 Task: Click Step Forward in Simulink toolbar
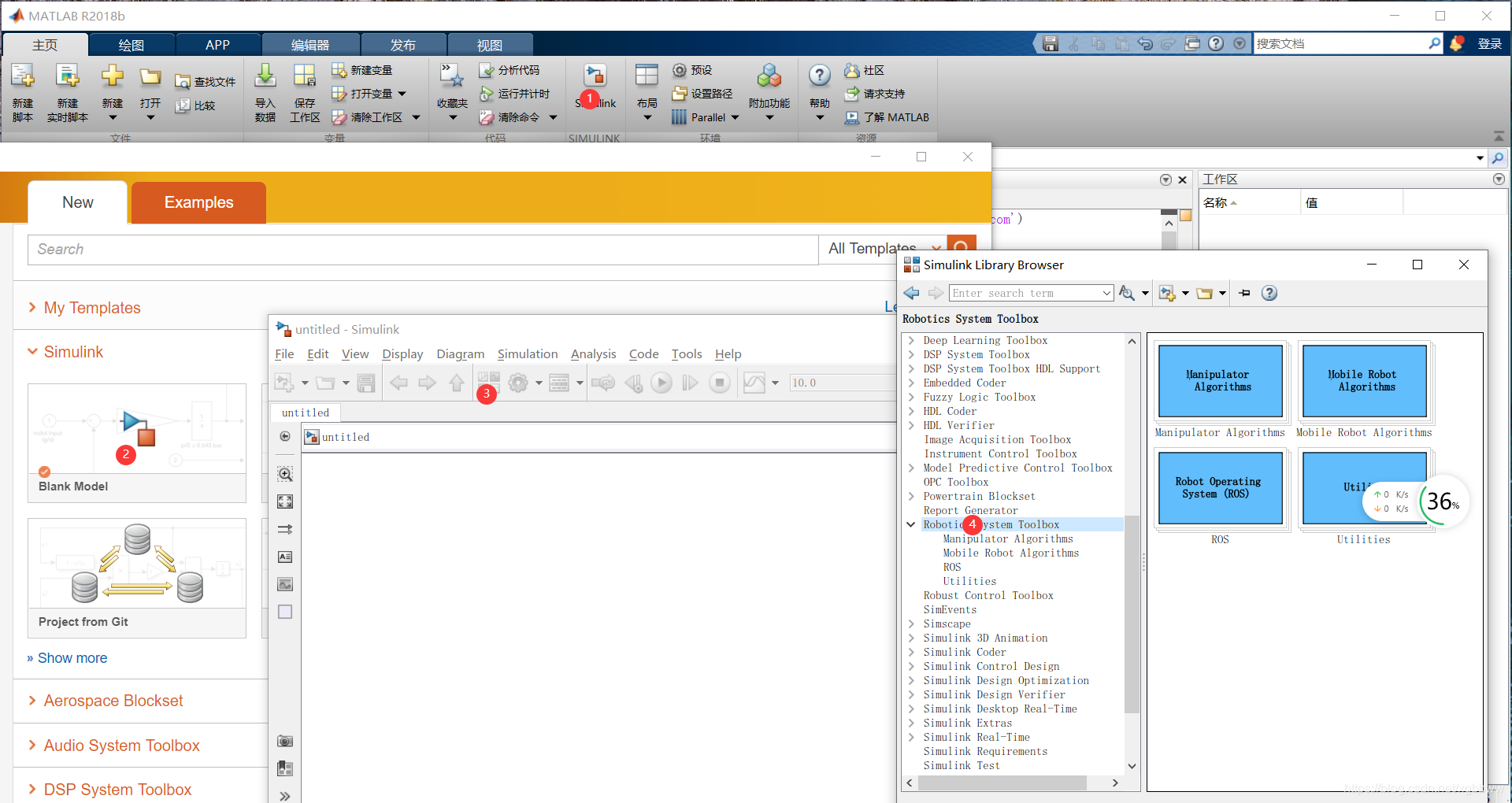pyautogui.click(x=690, y=383)
